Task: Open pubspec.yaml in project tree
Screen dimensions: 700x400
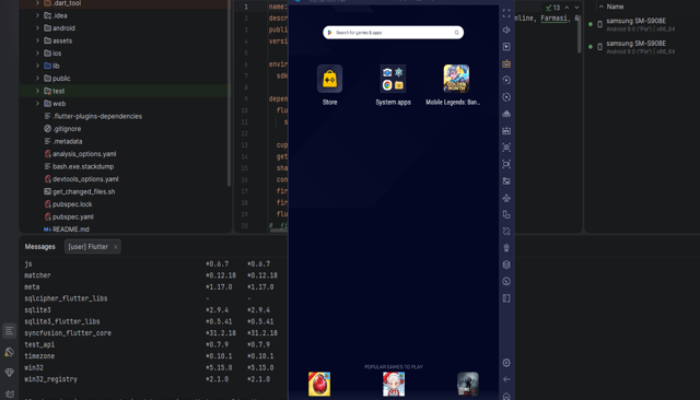Action: click(73, 217)
